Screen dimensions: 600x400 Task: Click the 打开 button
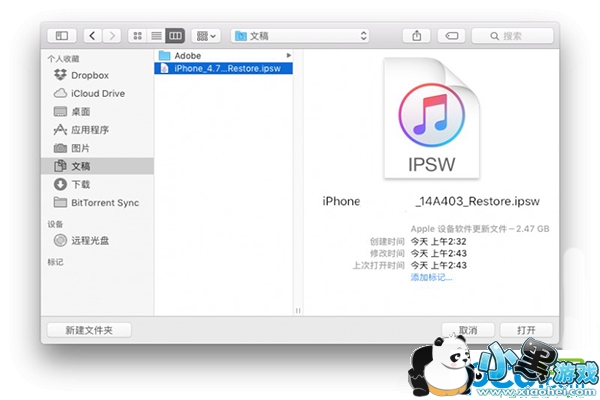tap(526, 330)
